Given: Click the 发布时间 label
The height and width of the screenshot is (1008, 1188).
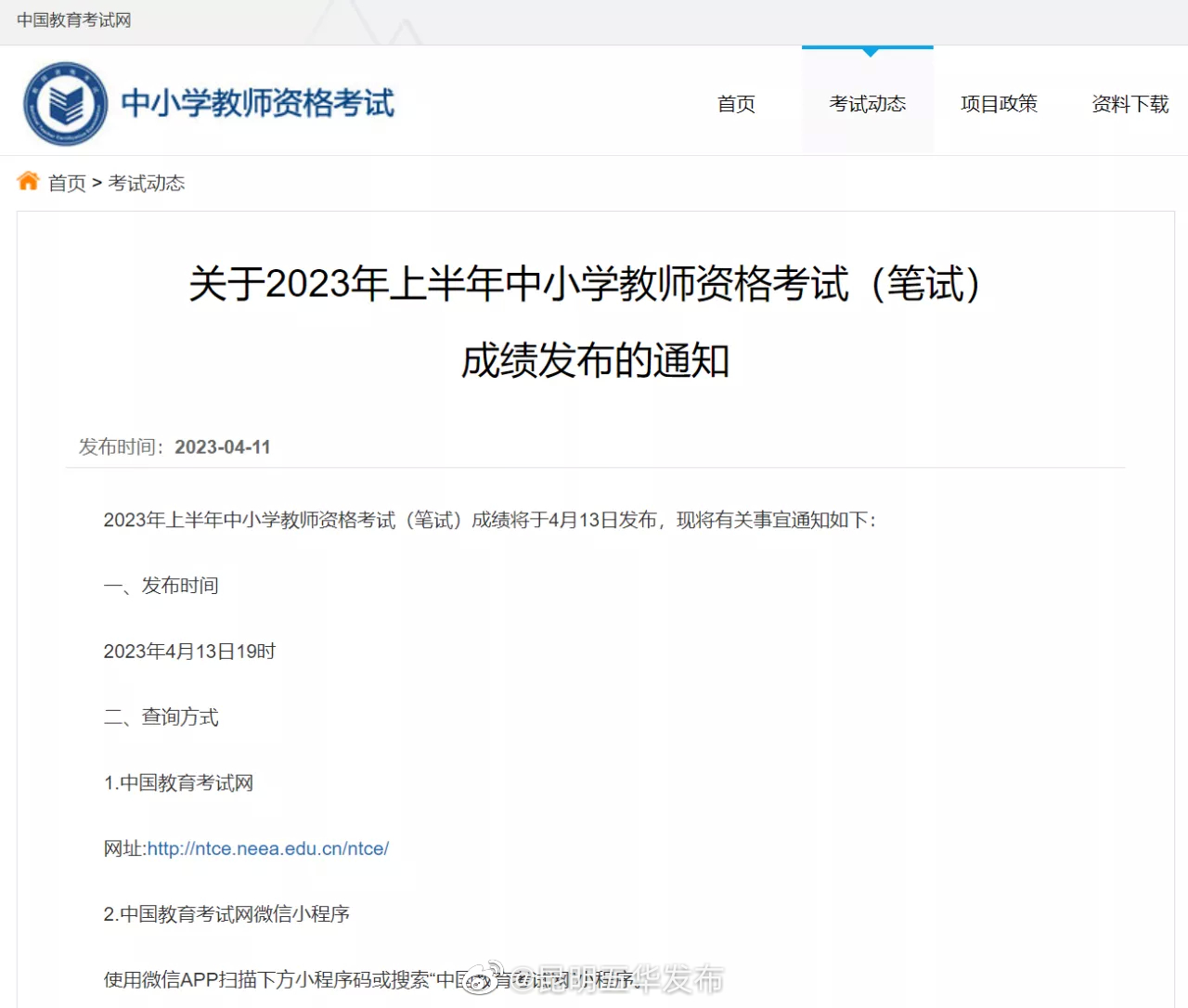Looking at the screenshot, I should [119, 446].
